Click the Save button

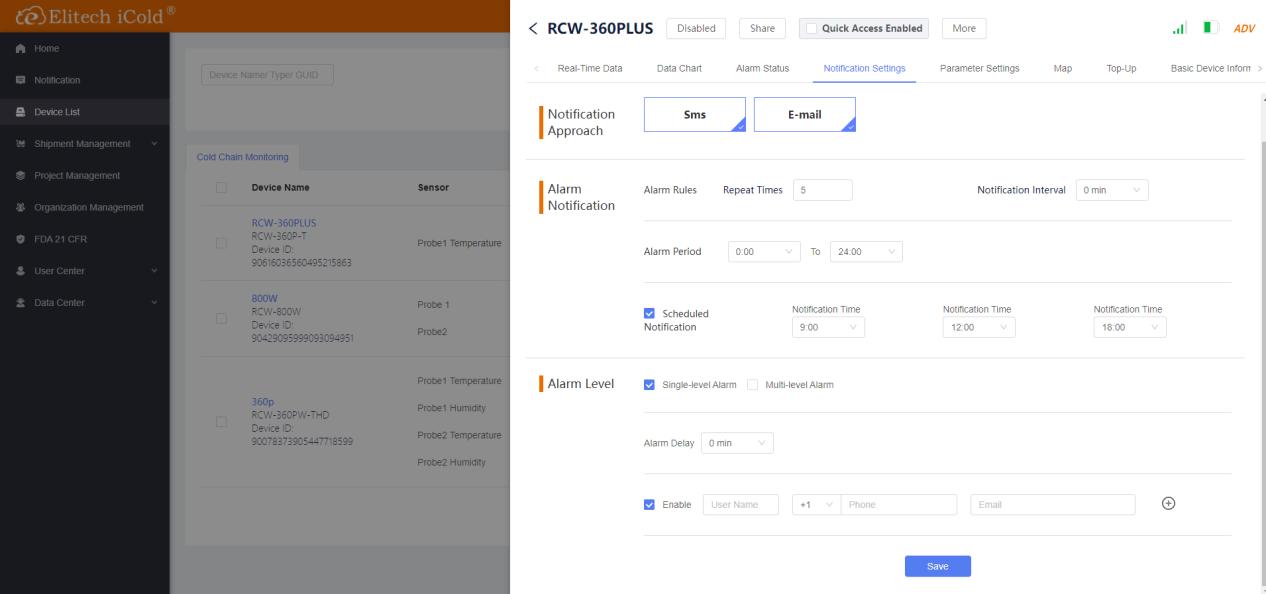click(x=937, y=566)
